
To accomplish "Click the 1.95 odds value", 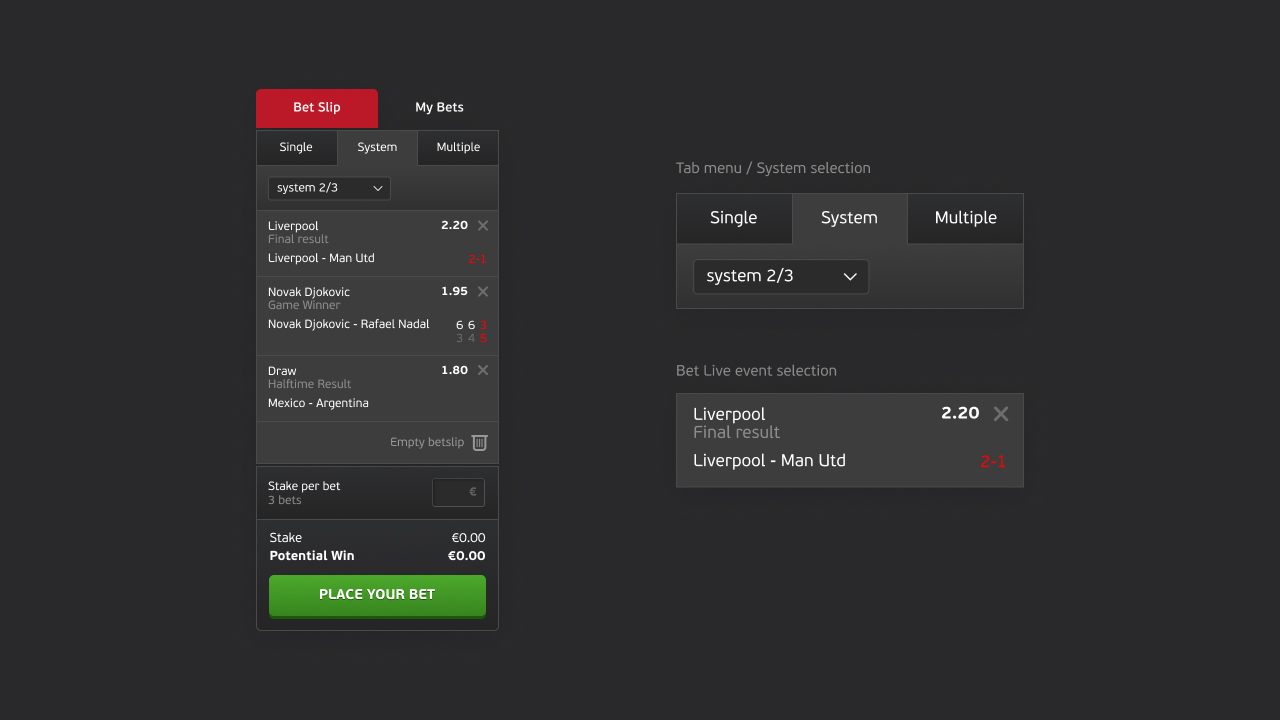I will [x=454, y=292].
